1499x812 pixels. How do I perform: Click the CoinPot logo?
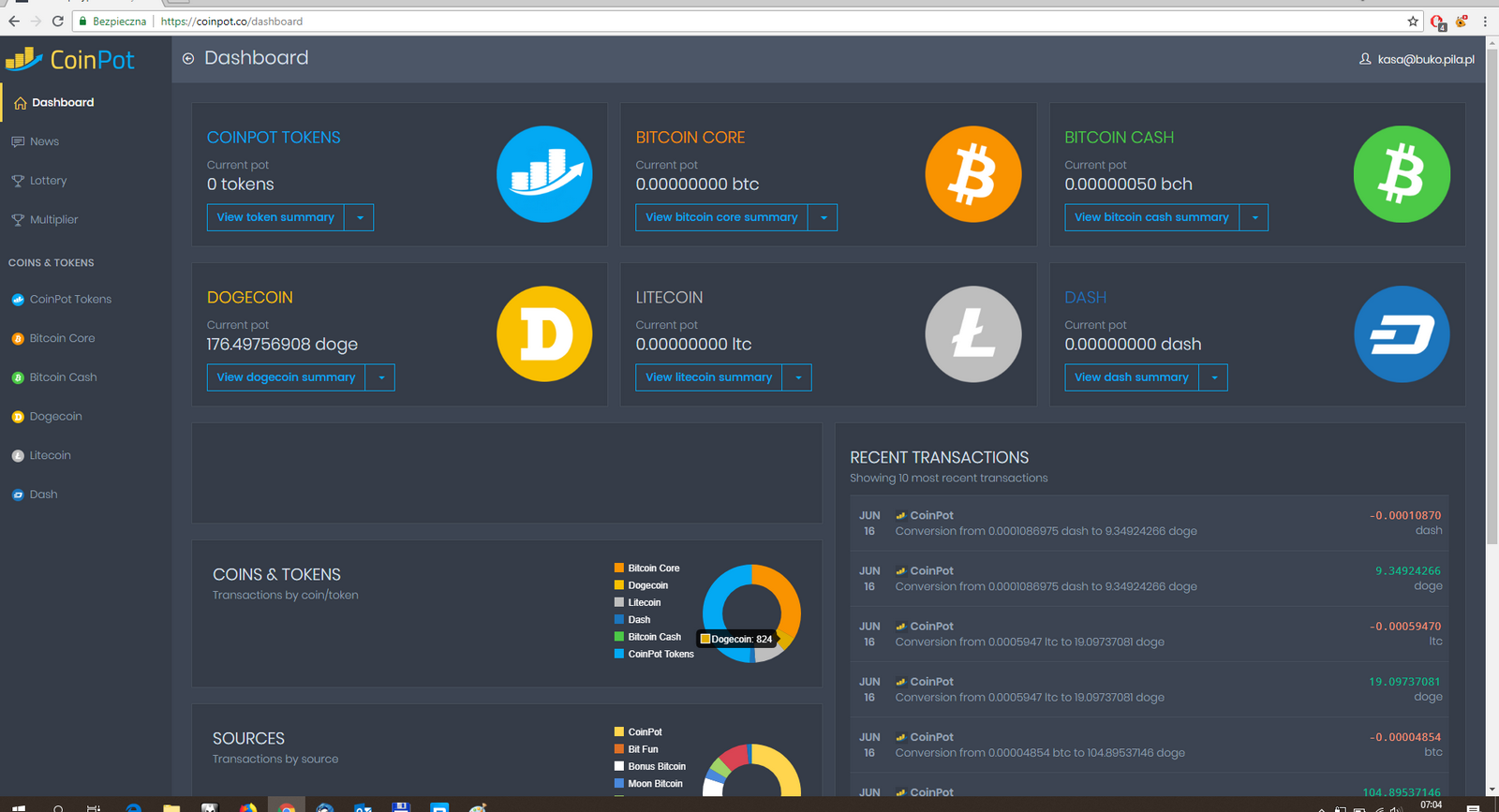[70, 60]
